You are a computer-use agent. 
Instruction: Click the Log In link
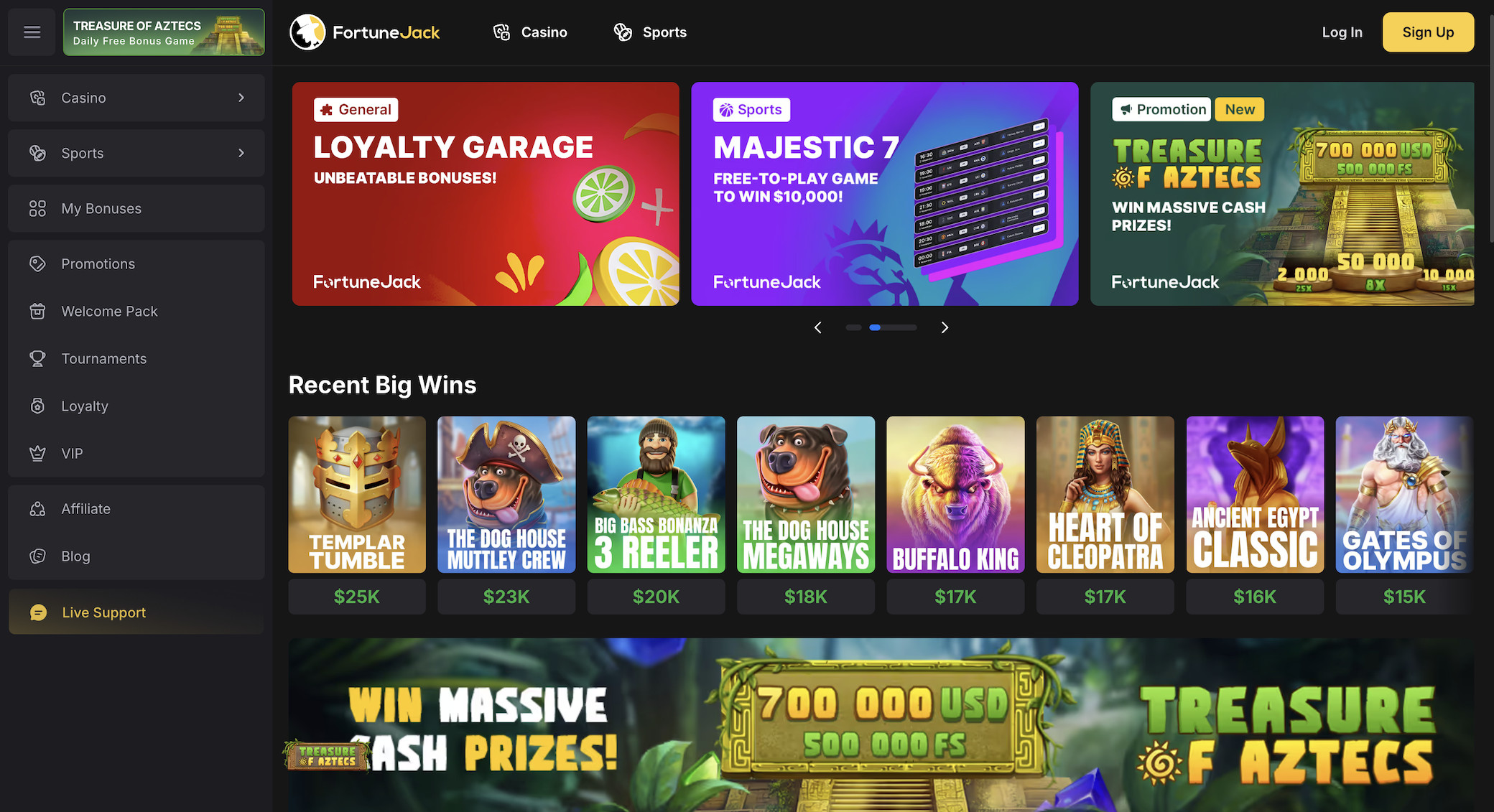(x=1342, y=32)
